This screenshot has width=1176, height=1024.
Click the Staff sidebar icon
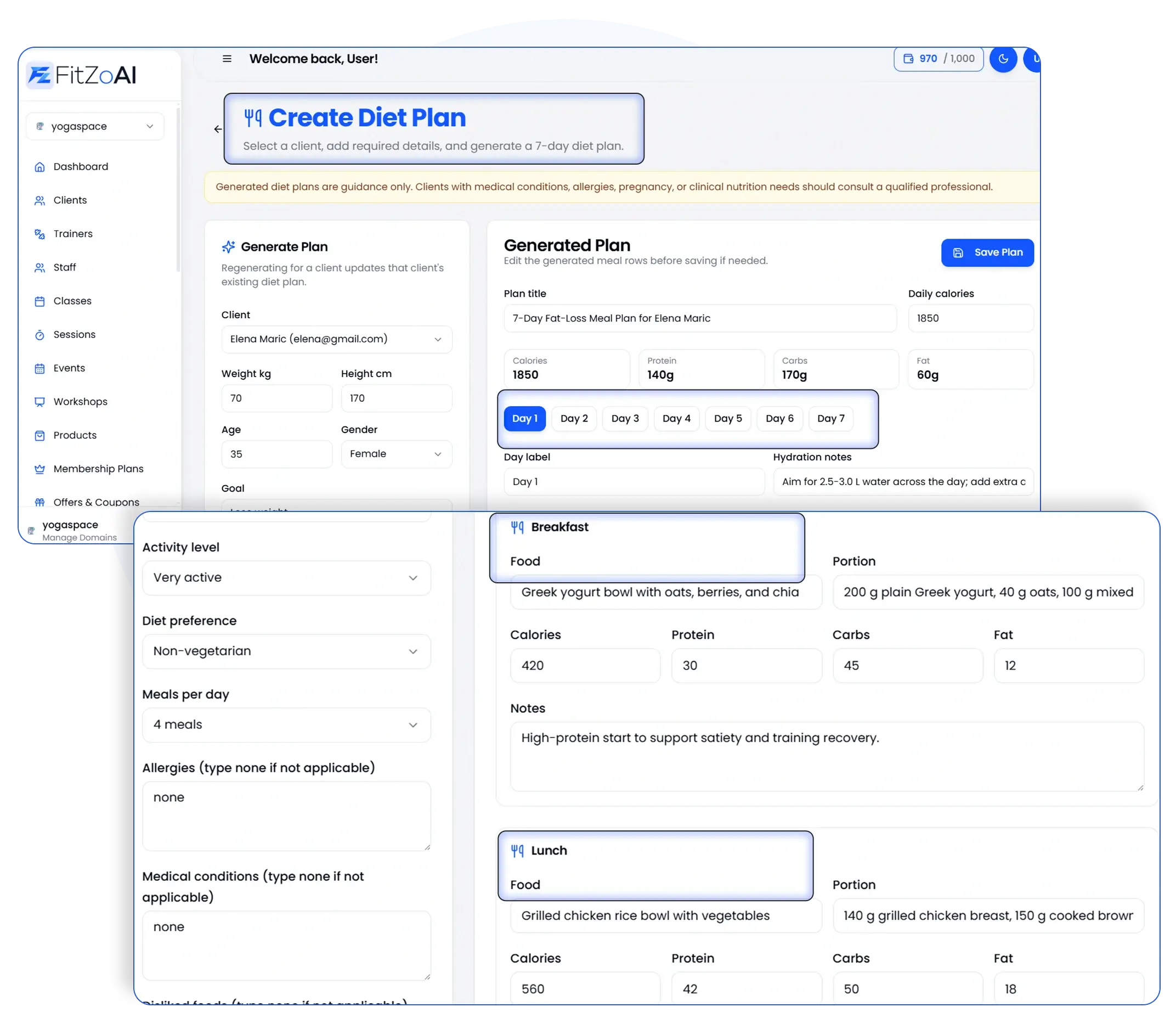[39, 268]
